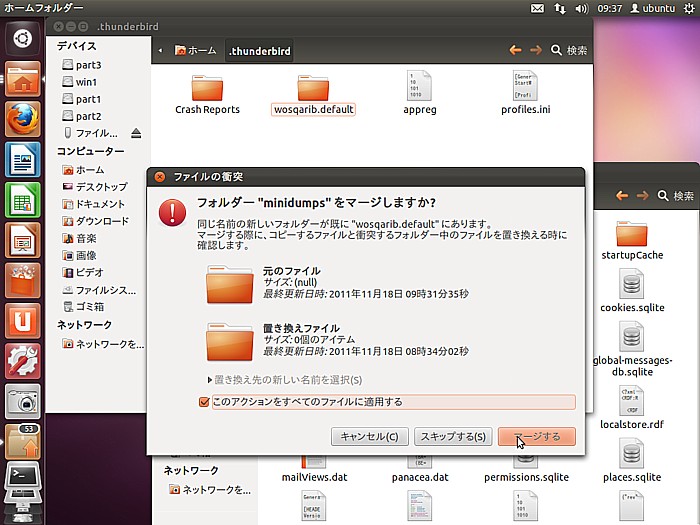Select localstore.rdf in back window
The image size is (700, 525).
[632, 408]
